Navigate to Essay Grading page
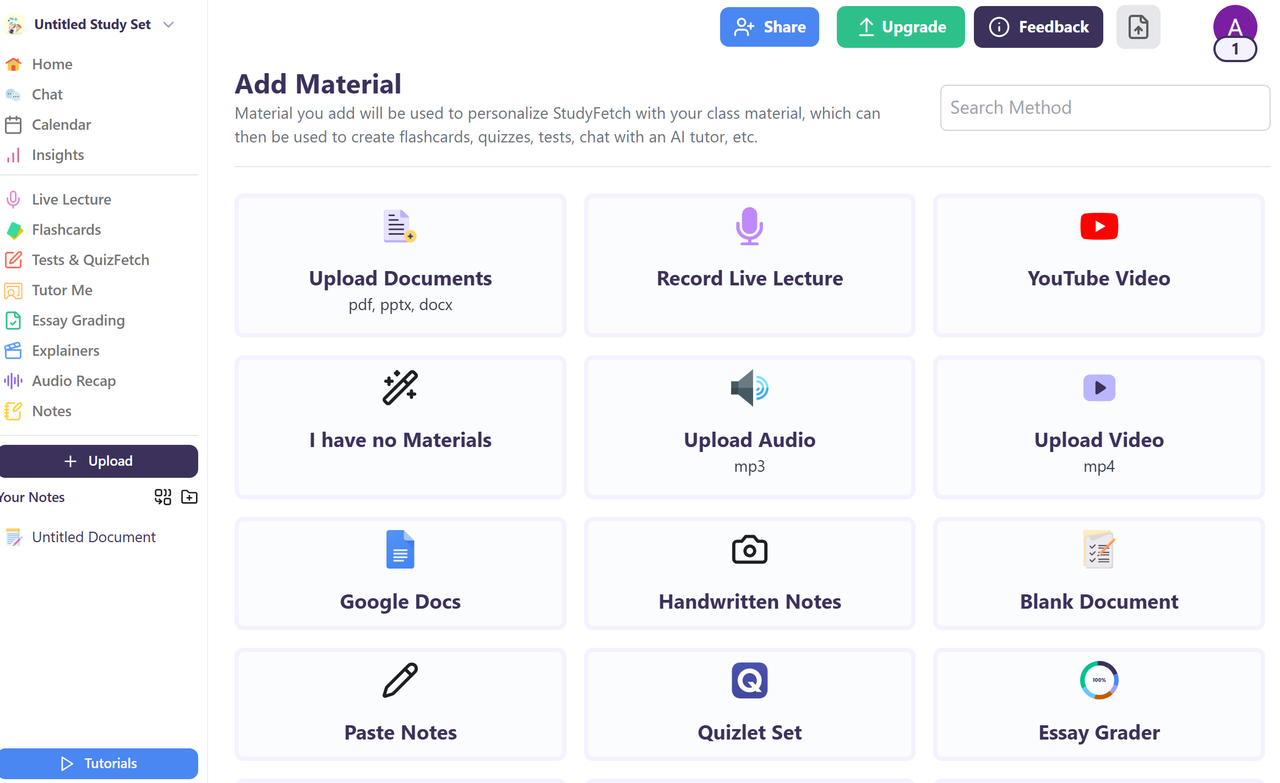The width and height of the screenshot is (1280, 783). pyautogui.click(x=78, y=321)
